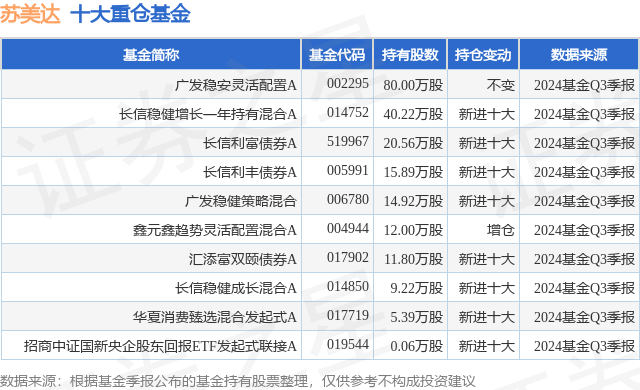Click the 12.00万股 holding value

pyautogui.click(x=413, y=230)
